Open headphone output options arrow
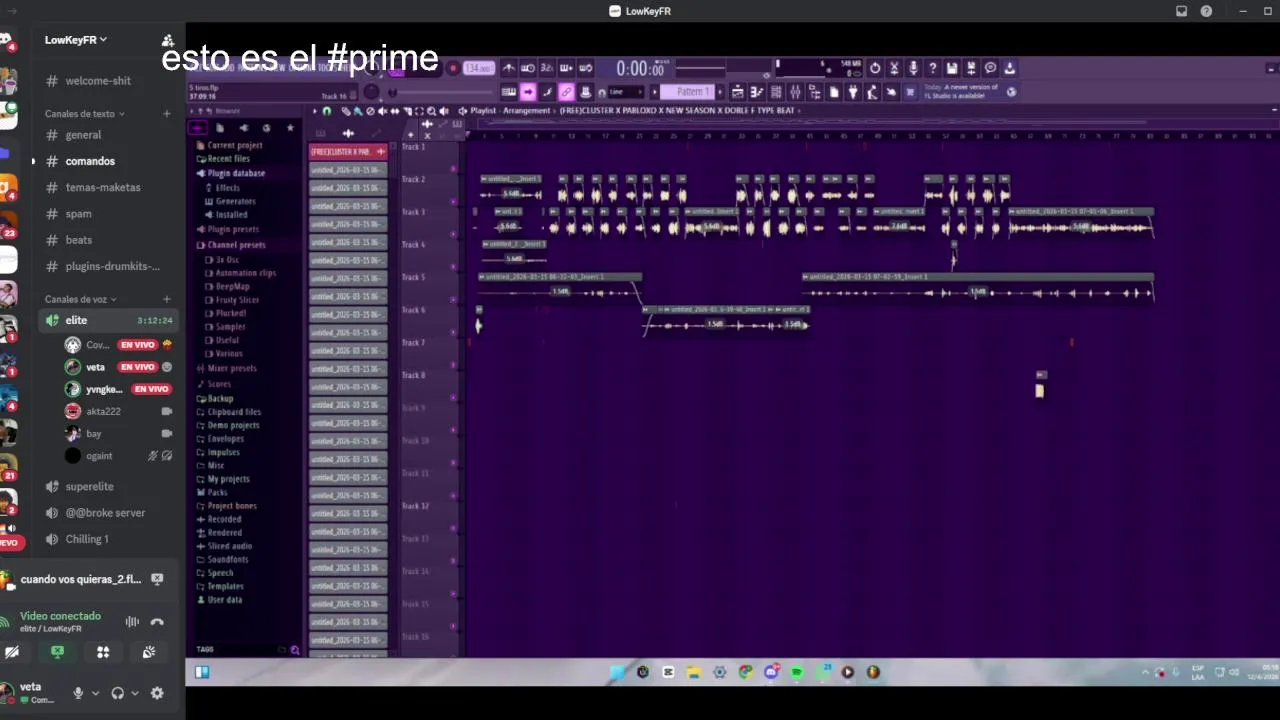1280x720 pixels. point(134,693)
